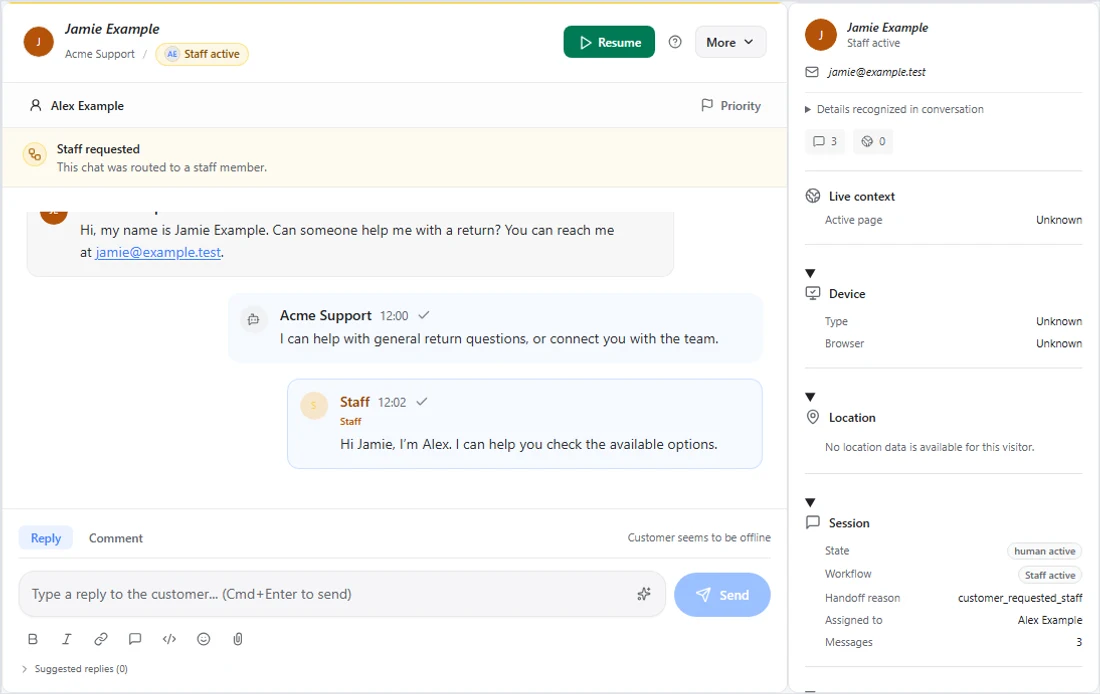Screen dimensions: 1100x694
Task: Insert code with the code icon
Action: click(x=169, y=639)
